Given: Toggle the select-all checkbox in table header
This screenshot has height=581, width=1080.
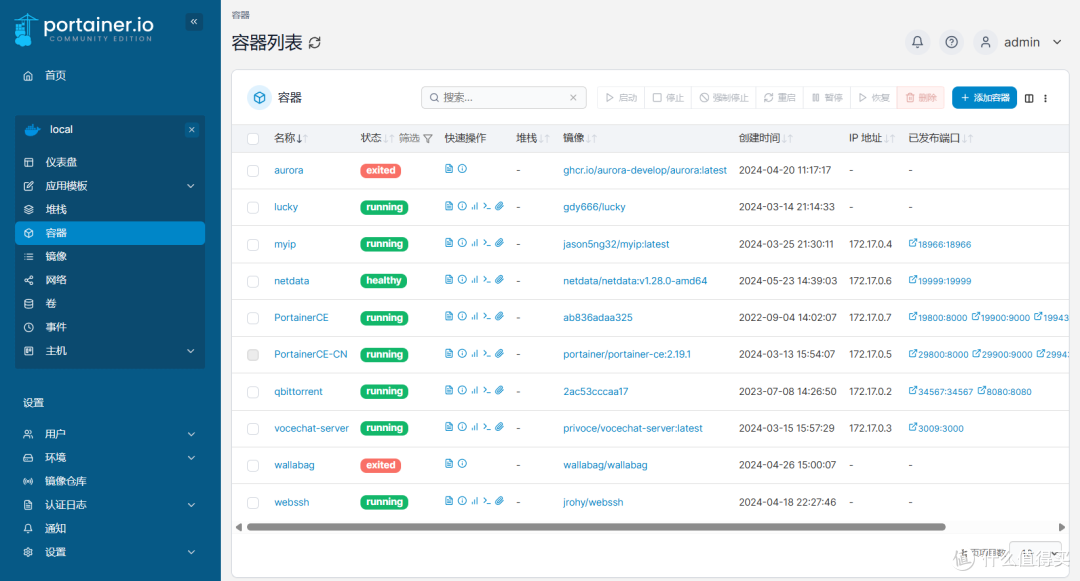Looking at the screenshot, I should tap(253, 138).
